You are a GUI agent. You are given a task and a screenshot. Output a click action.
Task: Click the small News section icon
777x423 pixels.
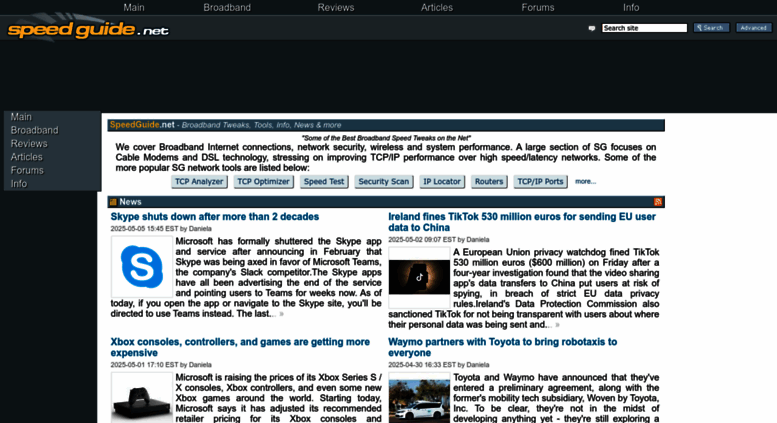tap(113, 202)
